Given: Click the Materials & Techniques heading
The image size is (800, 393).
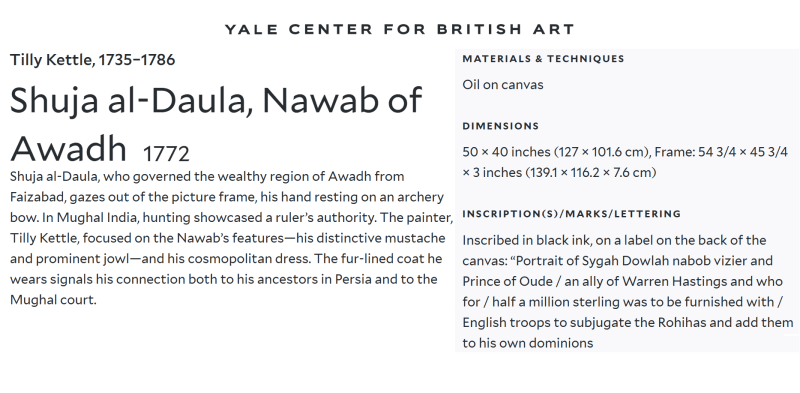Looking at the screenshot, I should (543, 59).
